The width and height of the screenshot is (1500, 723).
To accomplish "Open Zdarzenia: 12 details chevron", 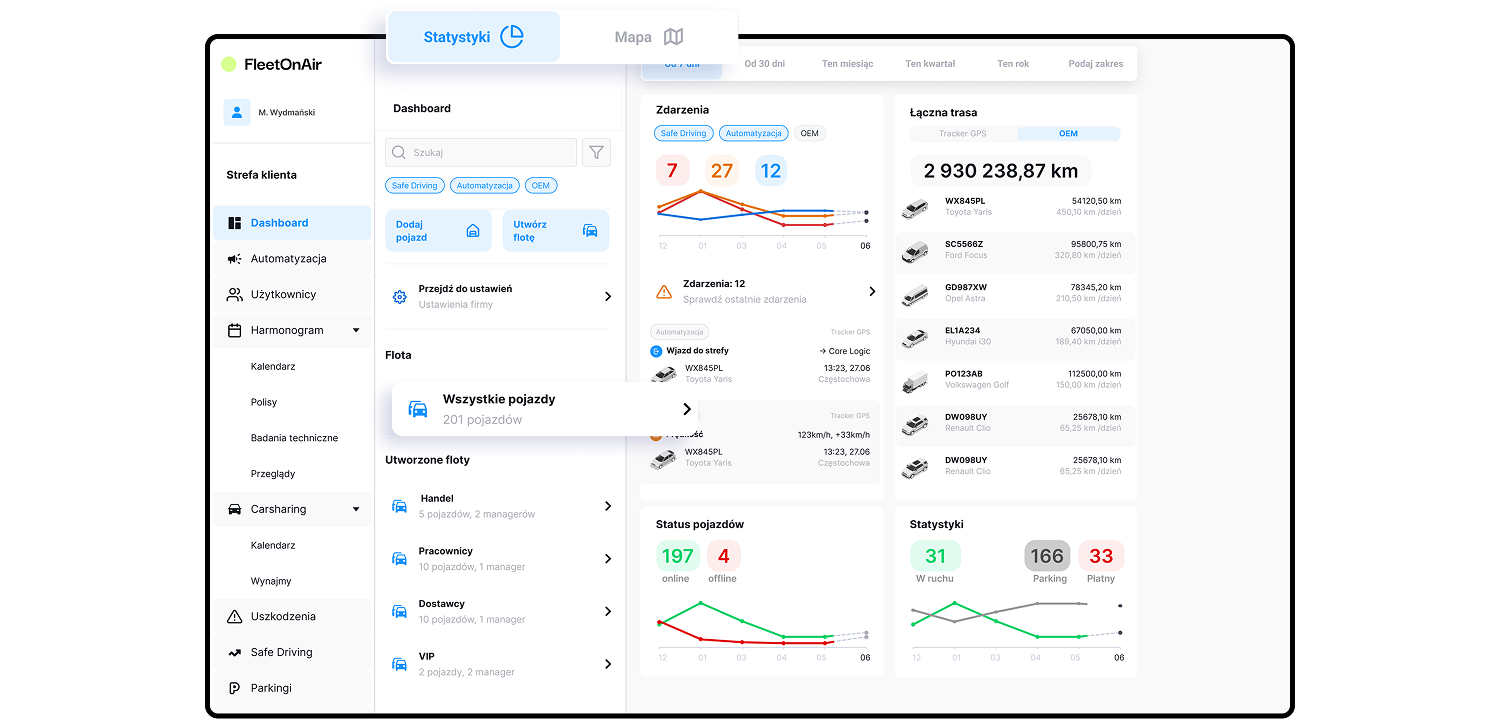I will click(872, 292).
